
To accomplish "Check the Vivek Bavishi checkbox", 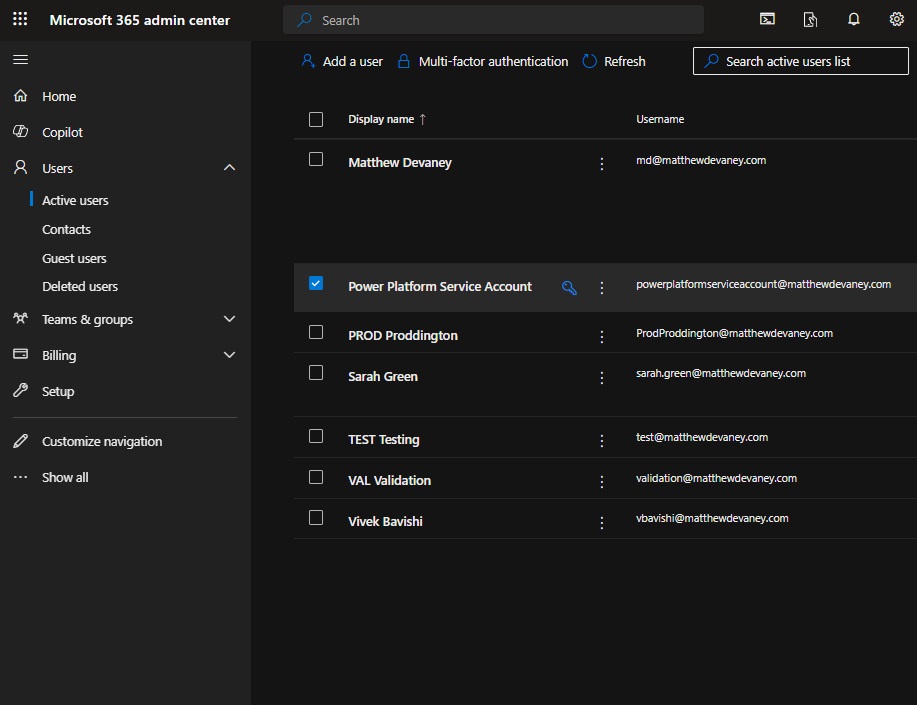I will pyautogui.click(x=316, y=518).
